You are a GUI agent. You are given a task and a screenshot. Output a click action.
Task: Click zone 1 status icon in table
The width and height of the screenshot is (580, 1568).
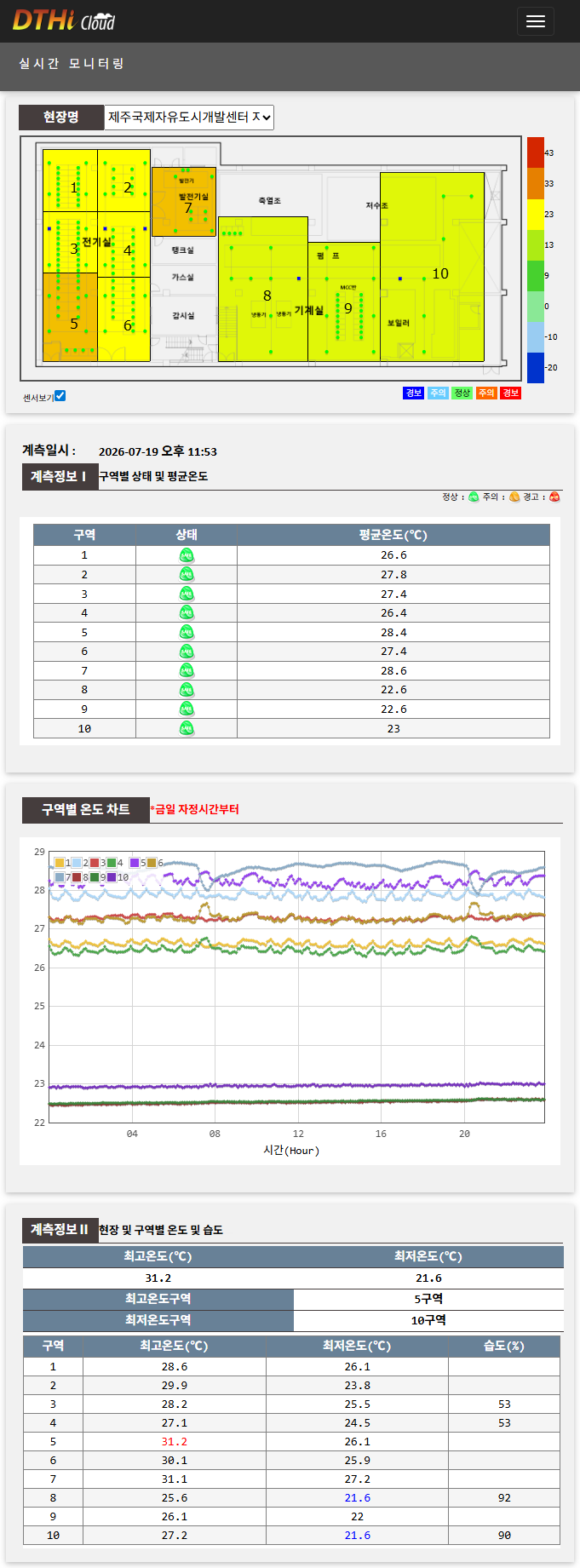click(187, 555)
